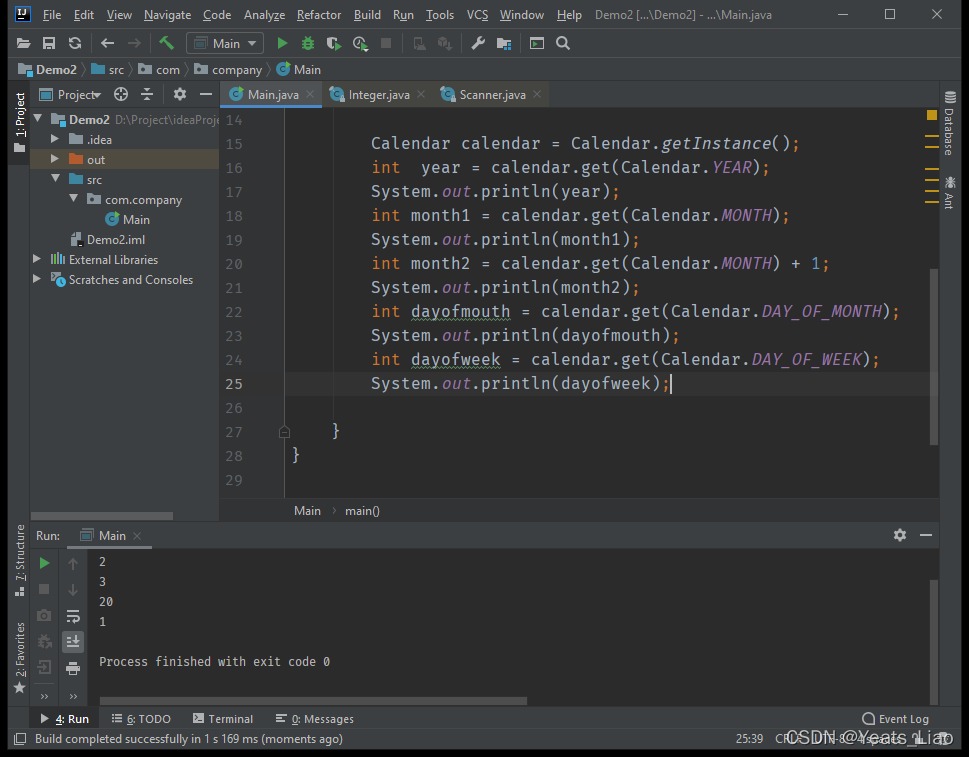Expand the out folder

55,159
